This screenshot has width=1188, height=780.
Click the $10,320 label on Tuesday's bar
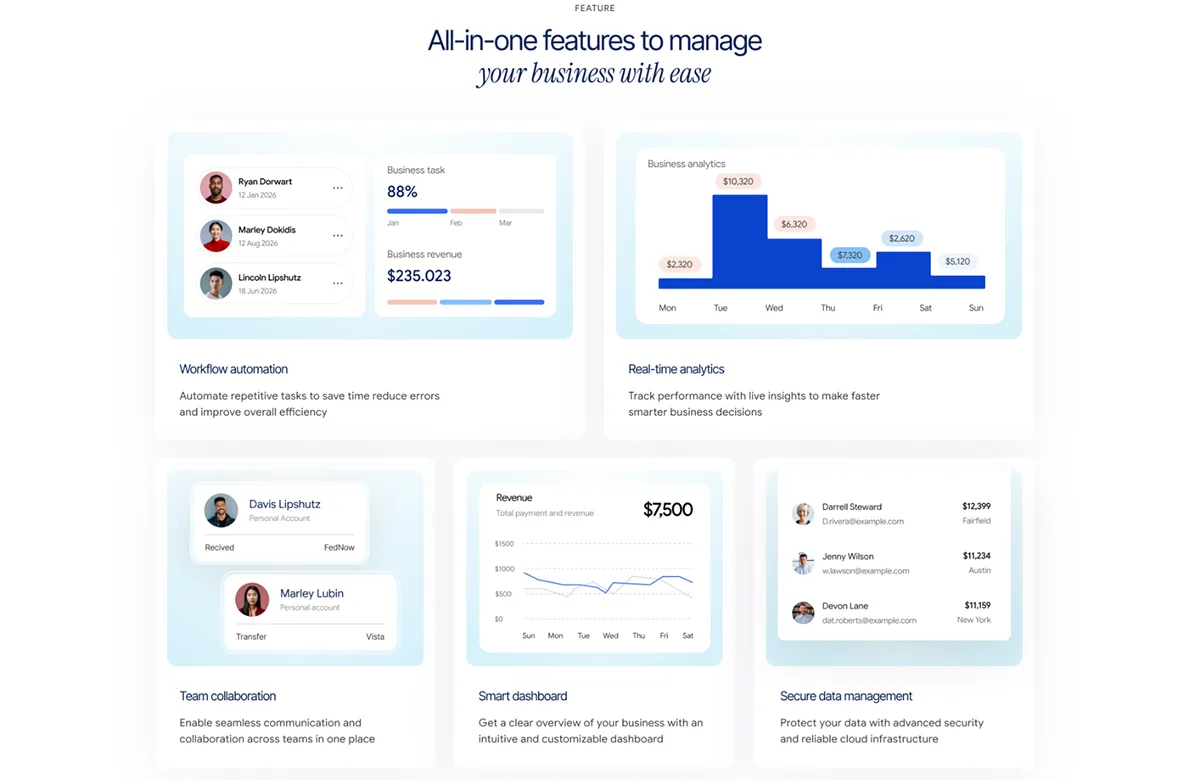pos(738,181)
